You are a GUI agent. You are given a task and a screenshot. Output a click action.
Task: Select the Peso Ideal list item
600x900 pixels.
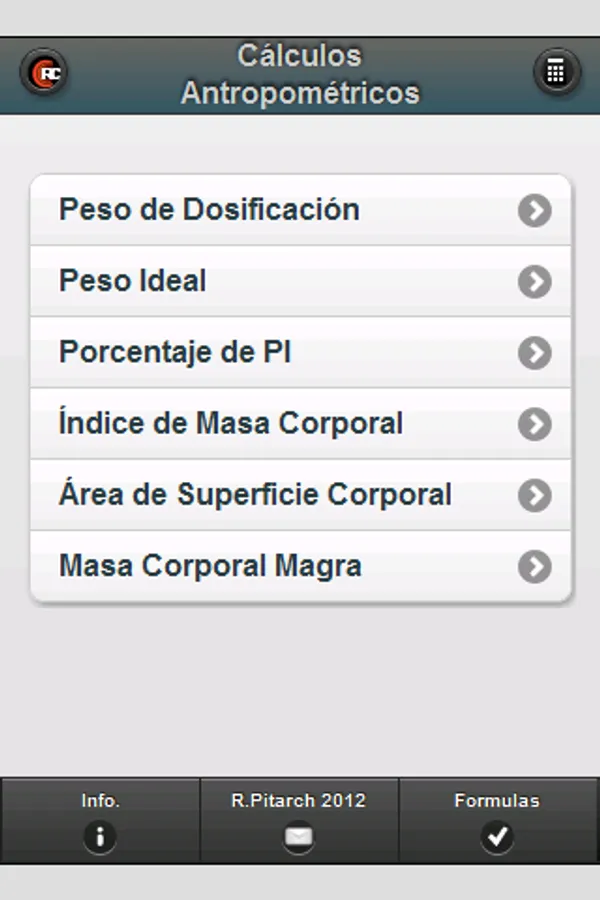coord(133,282)
